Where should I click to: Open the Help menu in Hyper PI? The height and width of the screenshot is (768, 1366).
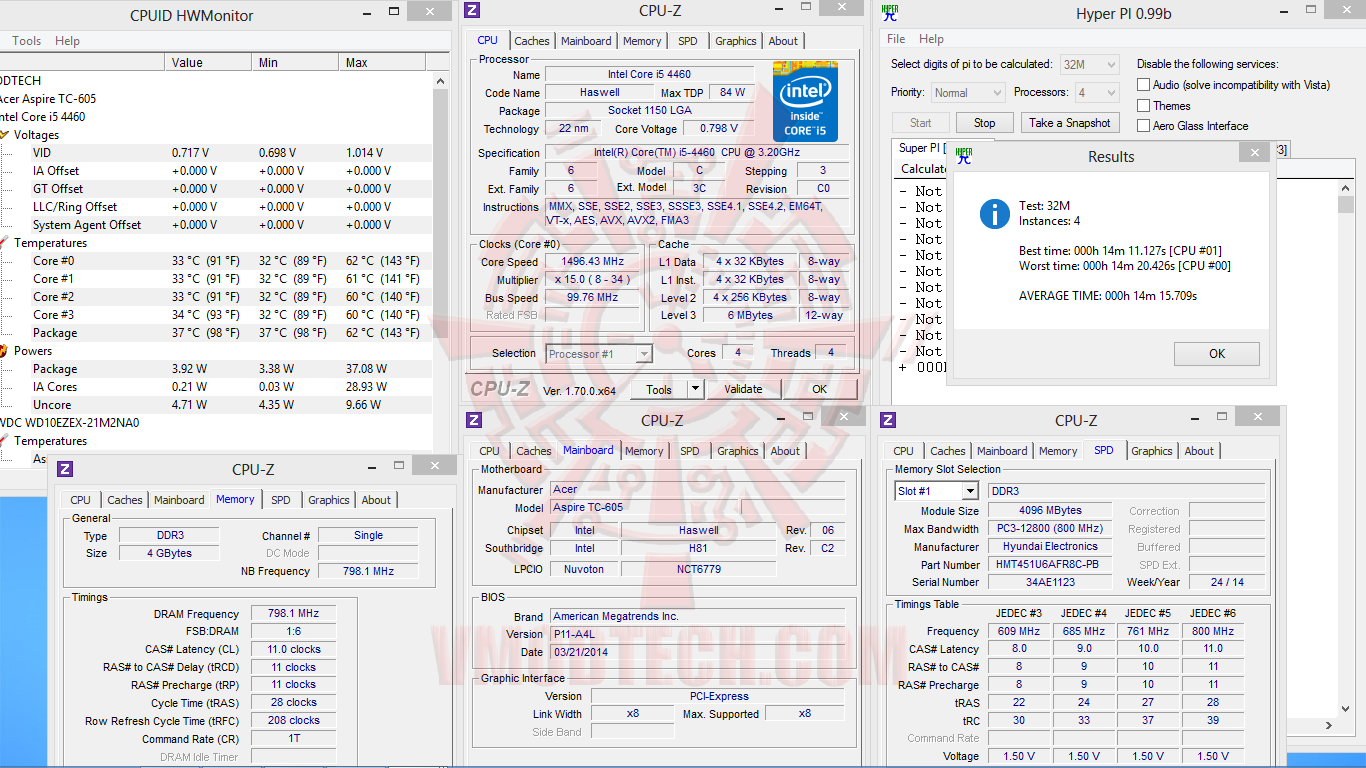point(931,39)
